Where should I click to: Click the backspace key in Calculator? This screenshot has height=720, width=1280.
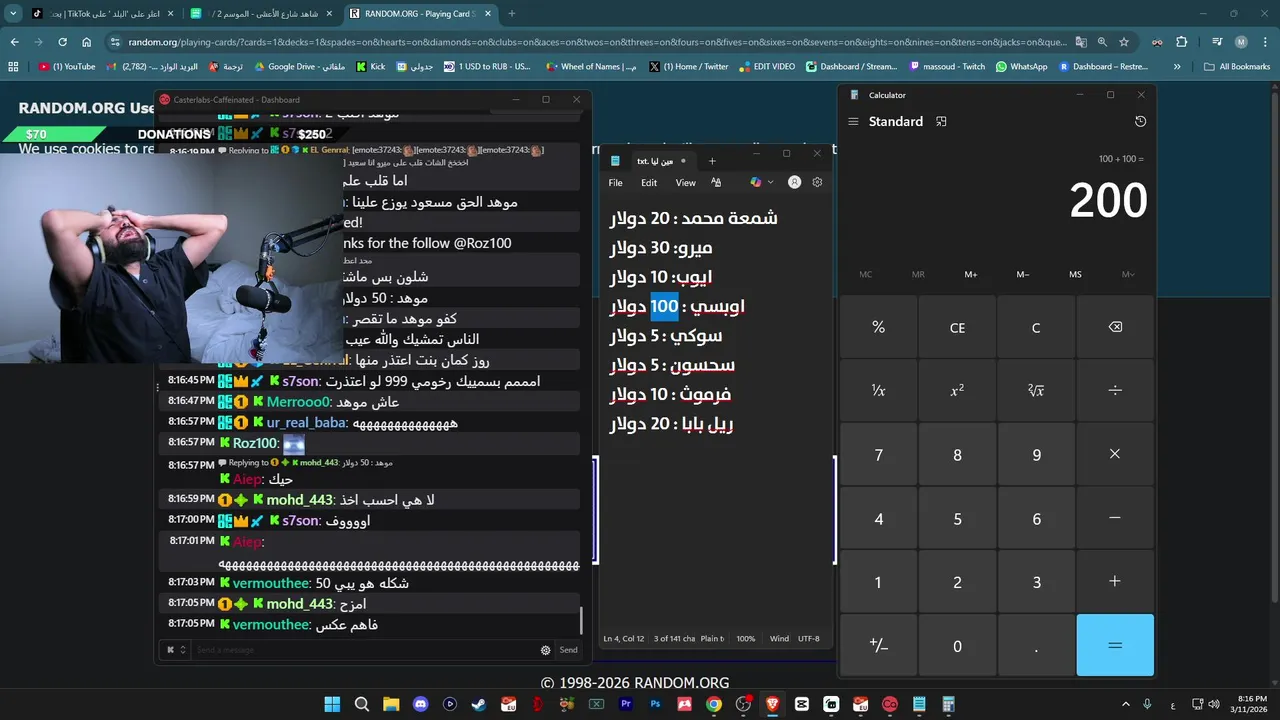[1115, 327]
